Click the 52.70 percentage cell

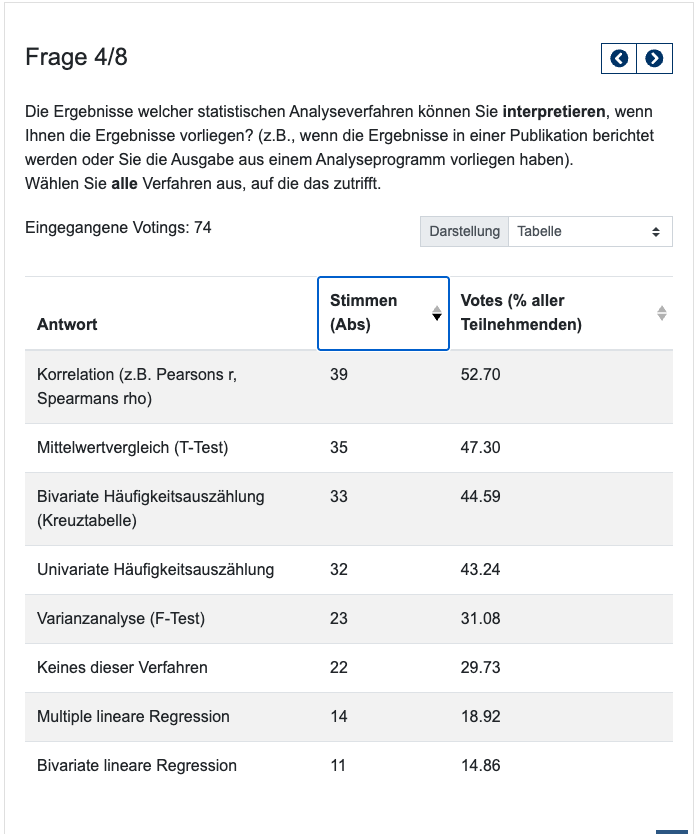(480, 374)
